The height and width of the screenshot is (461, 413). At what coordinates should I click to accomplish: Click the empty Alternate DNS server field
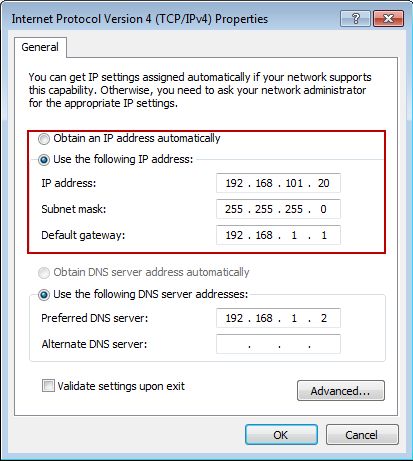coord(278,344)
